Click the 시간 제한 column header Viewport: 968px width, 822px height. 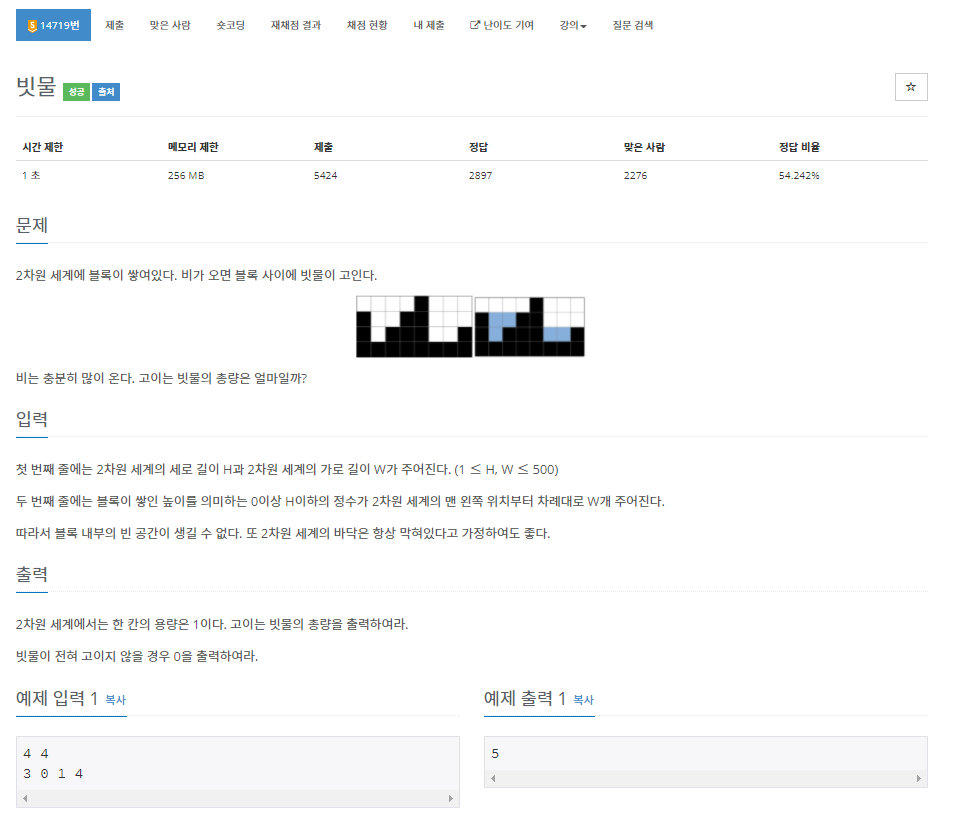43,147
